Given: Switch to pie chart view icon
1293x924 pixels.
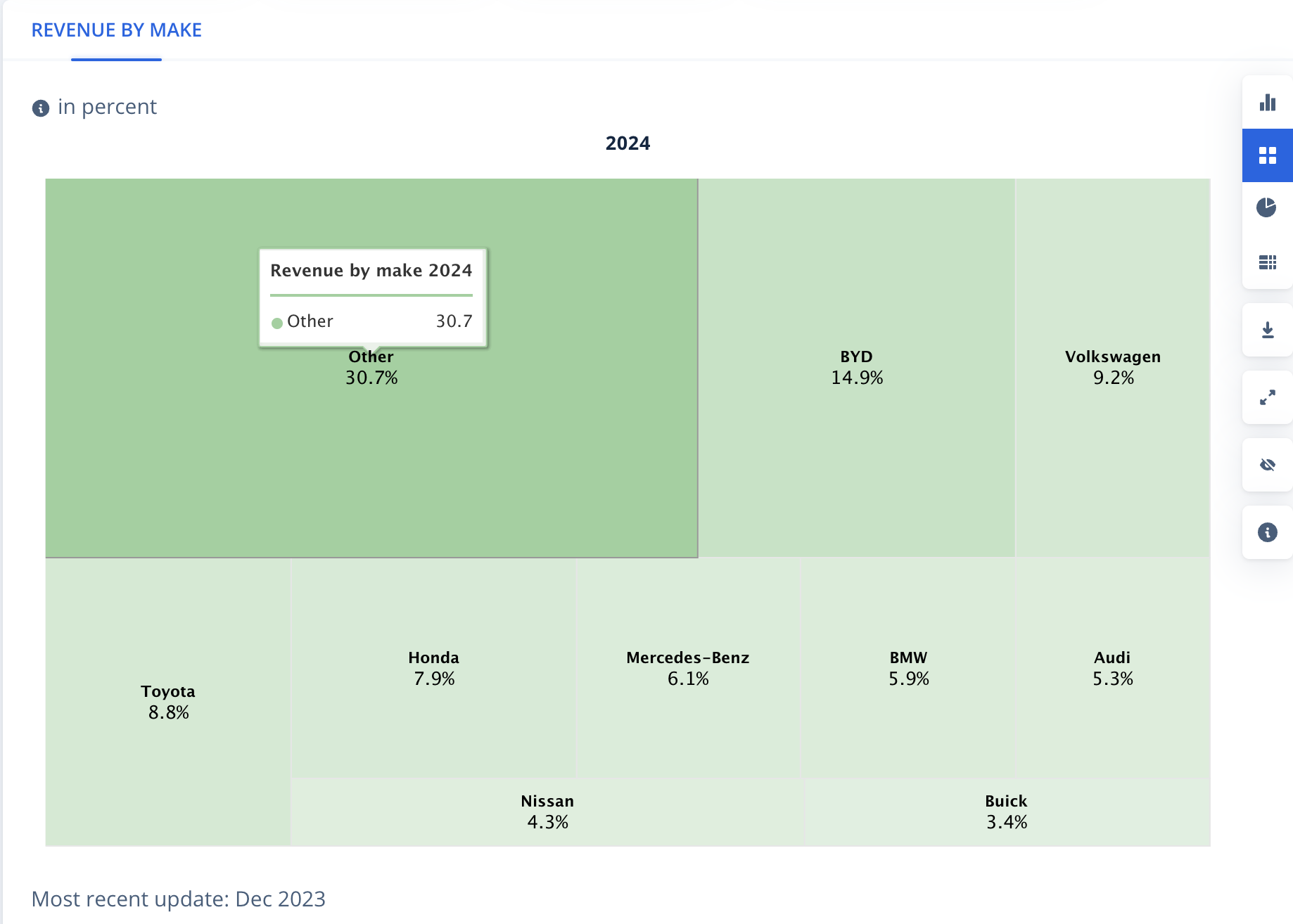Looking at the screenshot, I should 1268,208.
